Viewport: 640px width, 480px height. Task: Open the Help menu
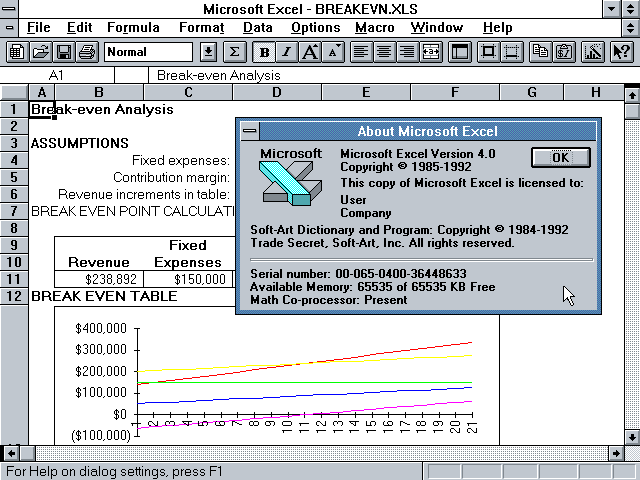coord(498,28)
